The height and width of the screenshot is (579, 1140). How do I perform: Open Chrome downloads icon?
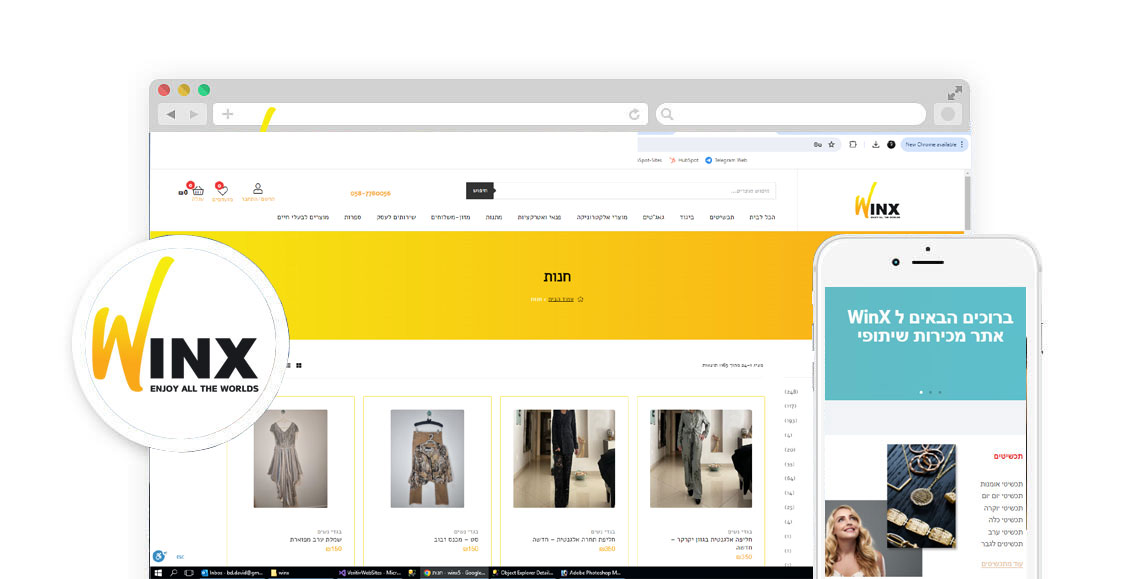pyautogui.click(x=875, y=145)
